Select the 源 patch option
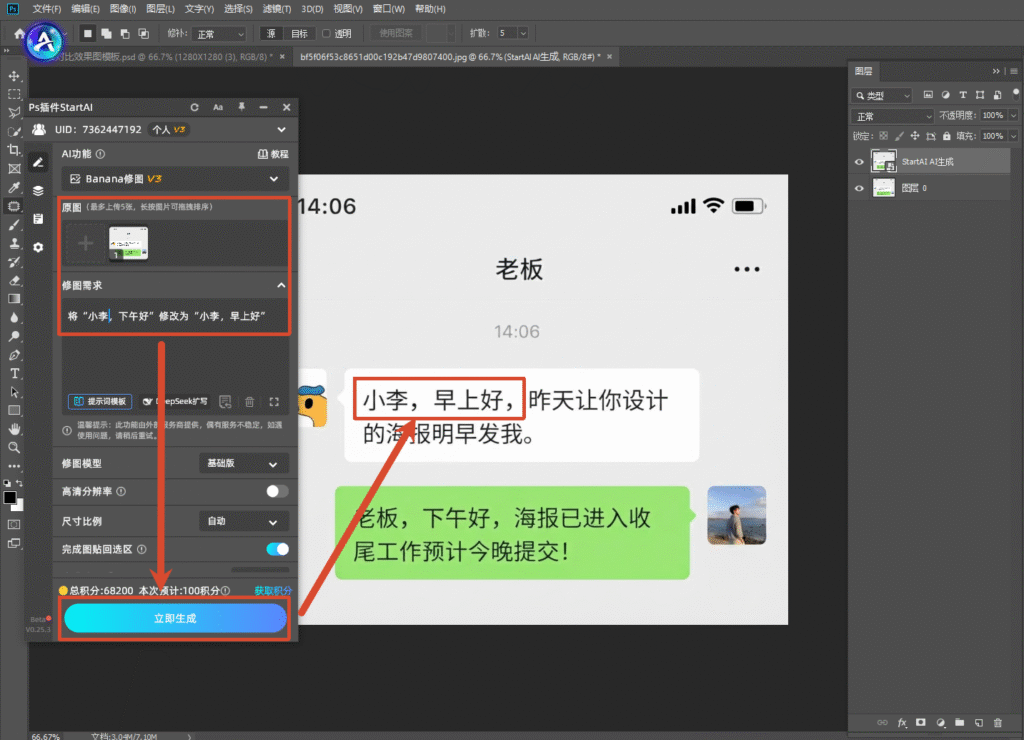This screenshot has height=740, width=1024. tap(271, 33)
